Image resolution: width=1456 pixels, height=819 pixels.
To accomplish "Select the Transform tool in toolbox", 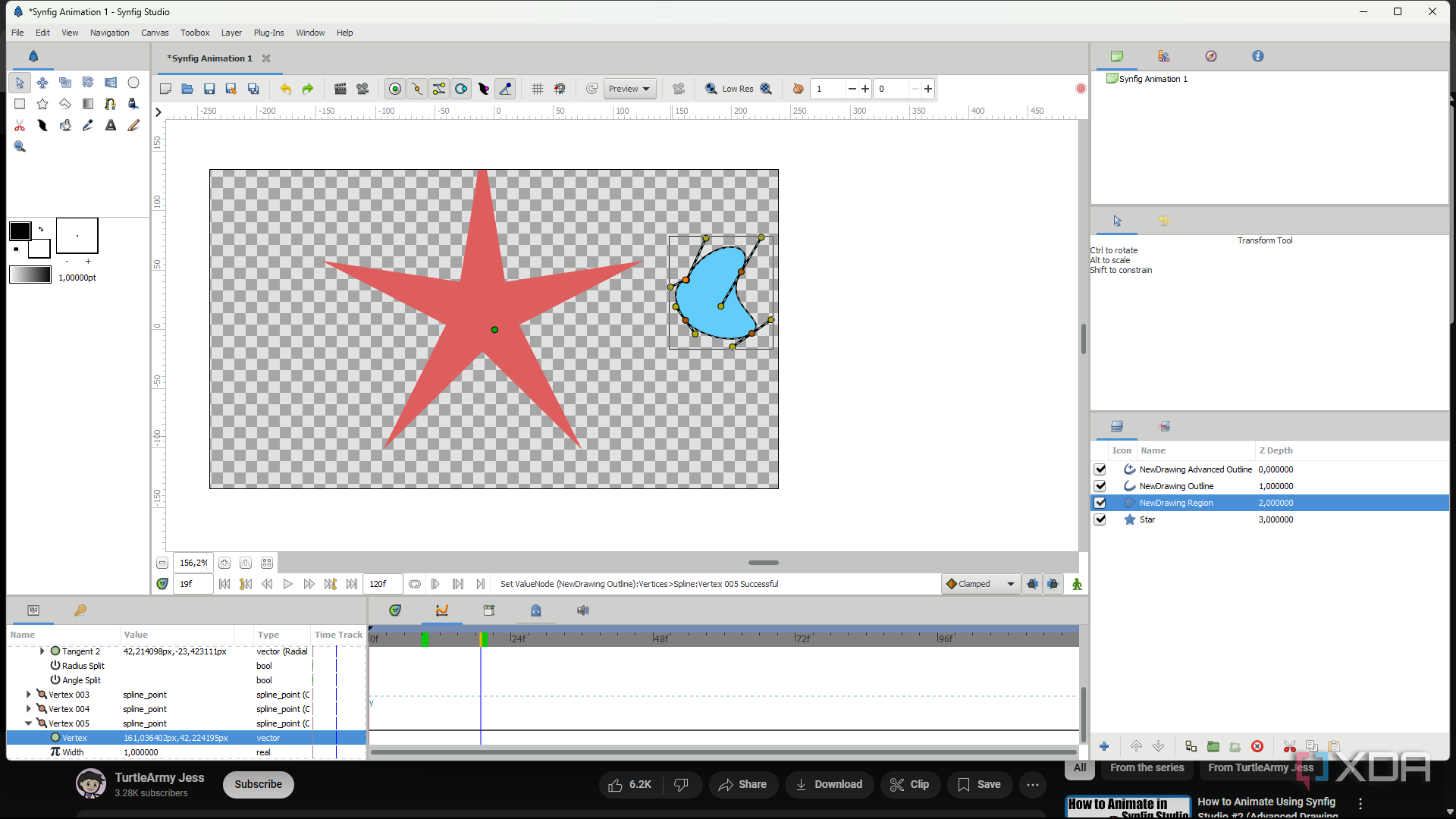I will [20, 83].
